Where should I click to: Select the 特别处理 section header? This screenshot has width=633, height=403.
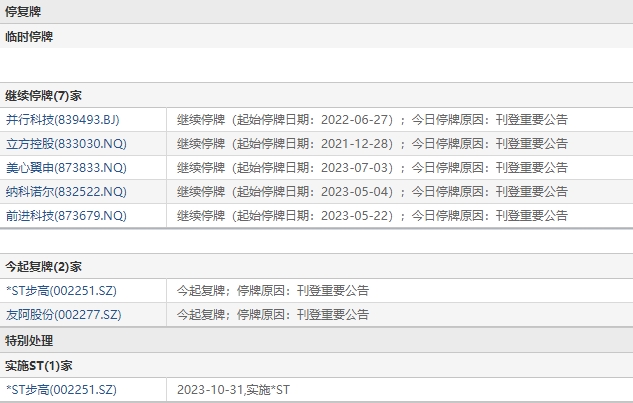pyautogui.click(x=30, y=340)
